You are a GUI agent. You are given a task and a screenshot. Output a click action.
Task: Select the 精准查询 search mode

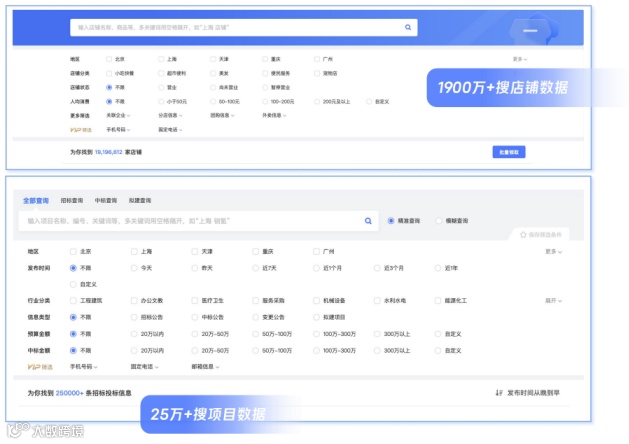click(391, 221)
